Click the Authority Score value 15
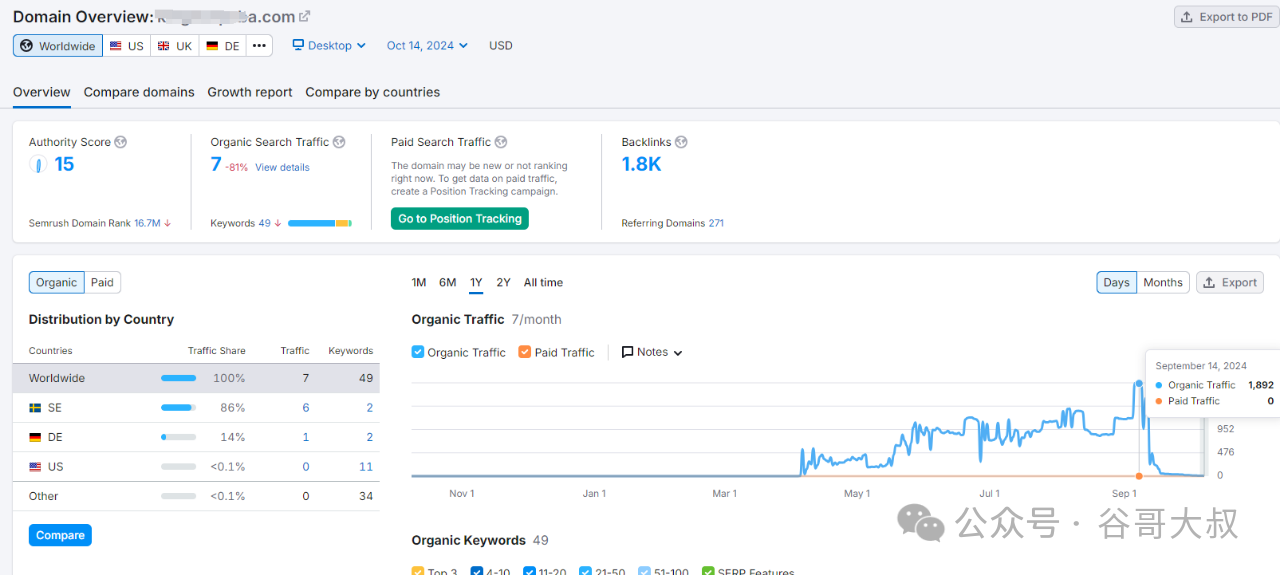The width and height of the screenshot is (1280, 575). [x=64, y=164]
